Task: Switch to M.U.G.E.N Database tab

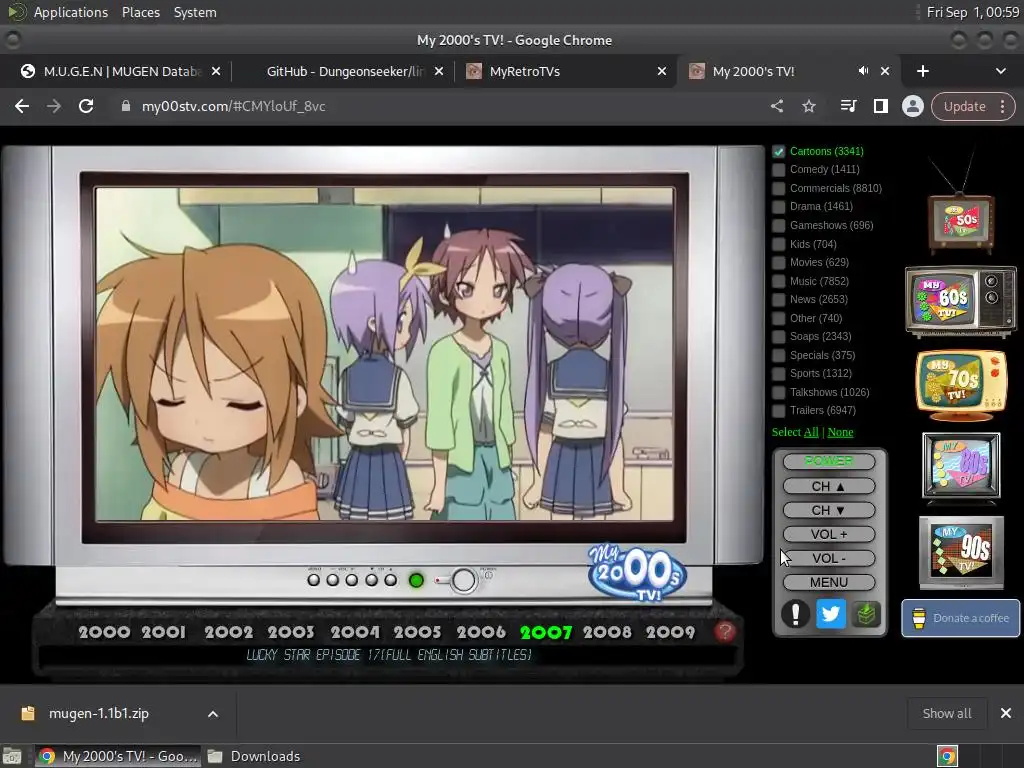Action: point(121,71)
